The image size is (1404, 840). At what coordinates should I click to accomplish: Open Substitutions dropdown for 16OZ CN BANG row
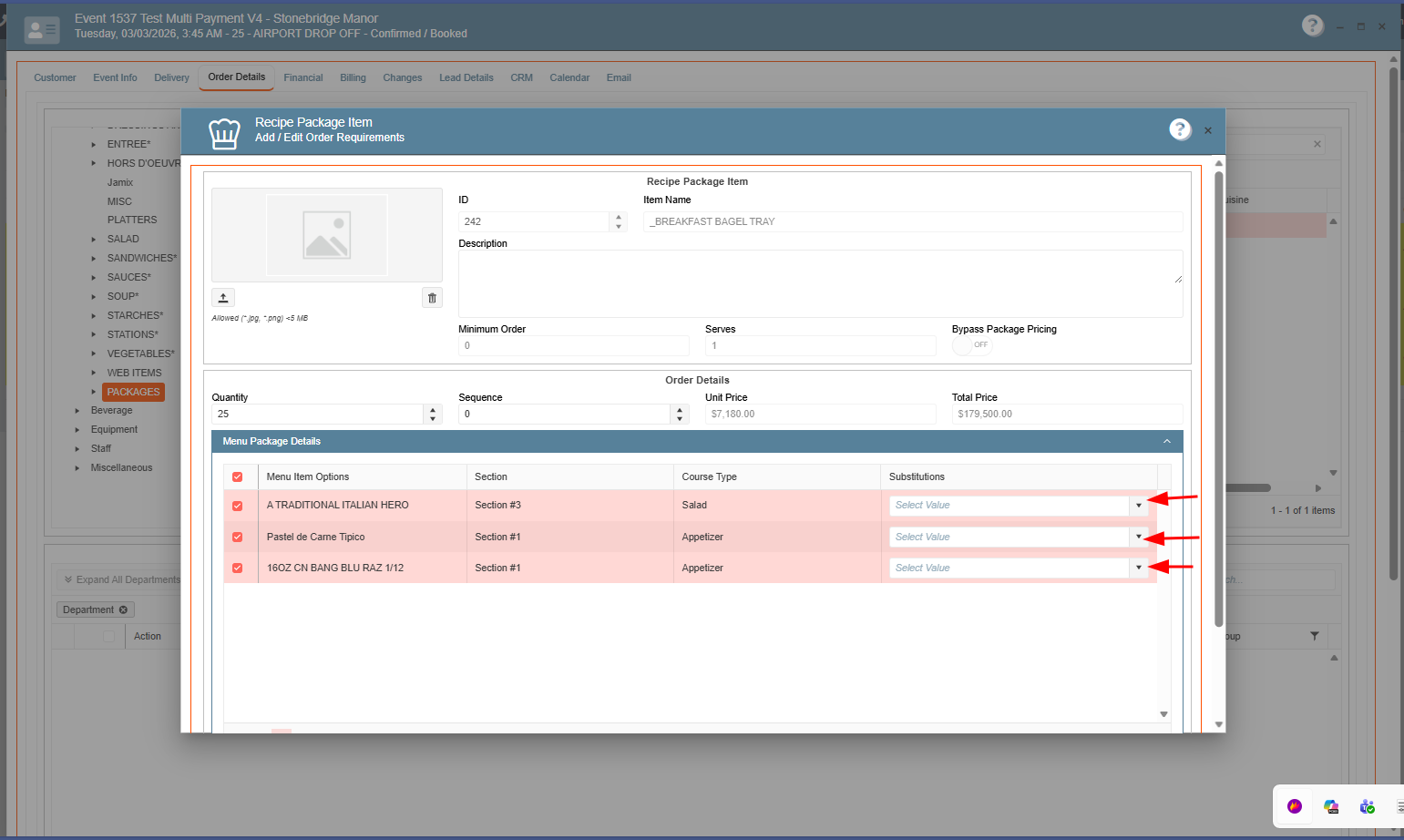1138,568
